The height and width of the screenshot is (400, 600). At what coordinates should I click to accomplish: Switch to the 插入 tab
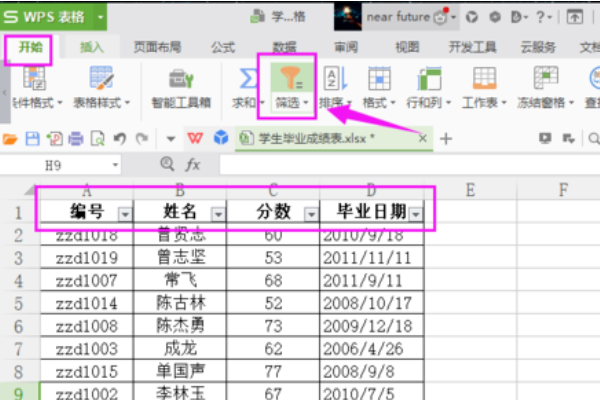click(92, 47)
